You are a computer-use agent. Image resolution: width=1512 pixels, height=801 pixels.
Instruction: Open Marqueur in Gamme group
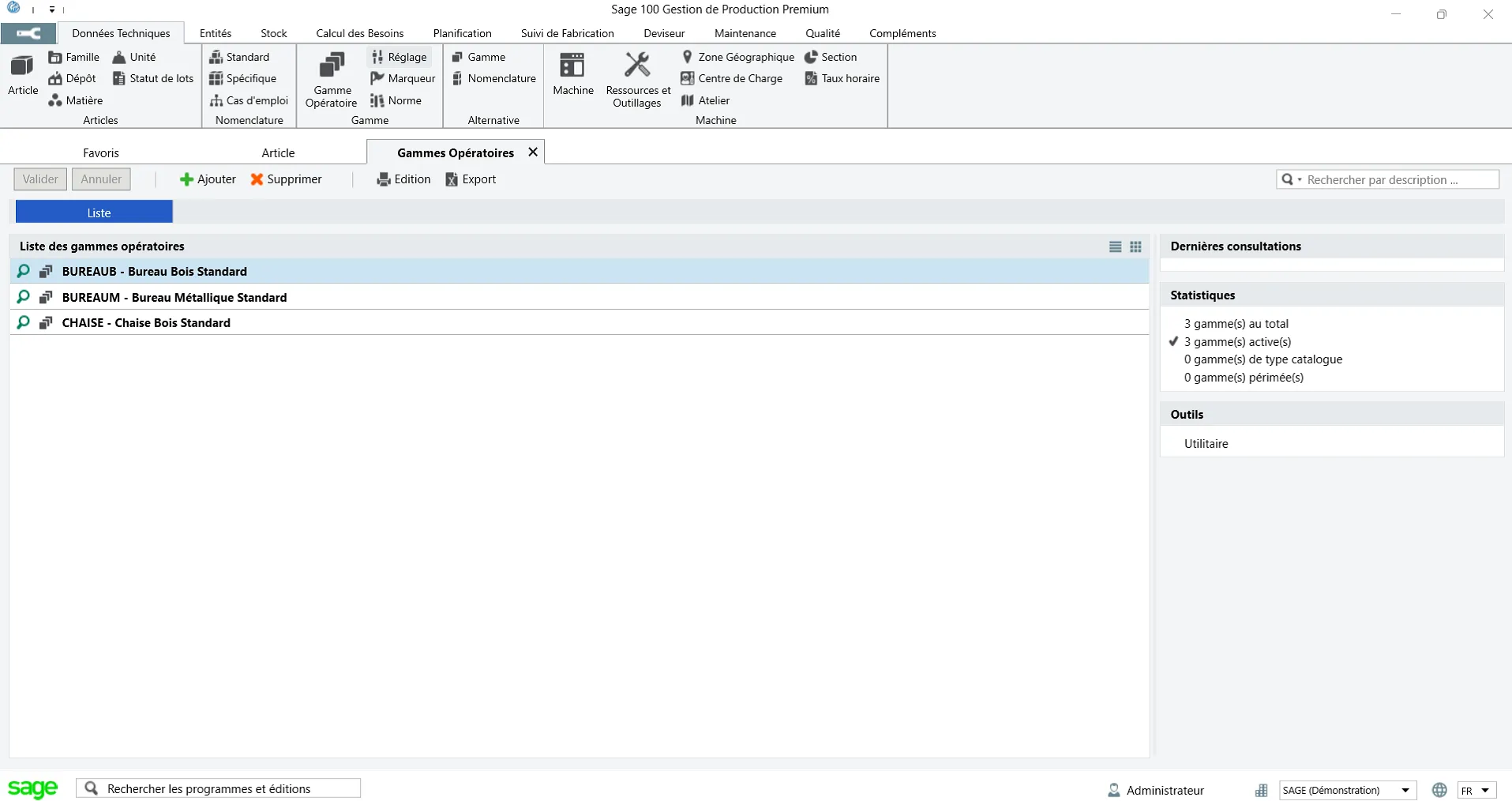[403, 78]
